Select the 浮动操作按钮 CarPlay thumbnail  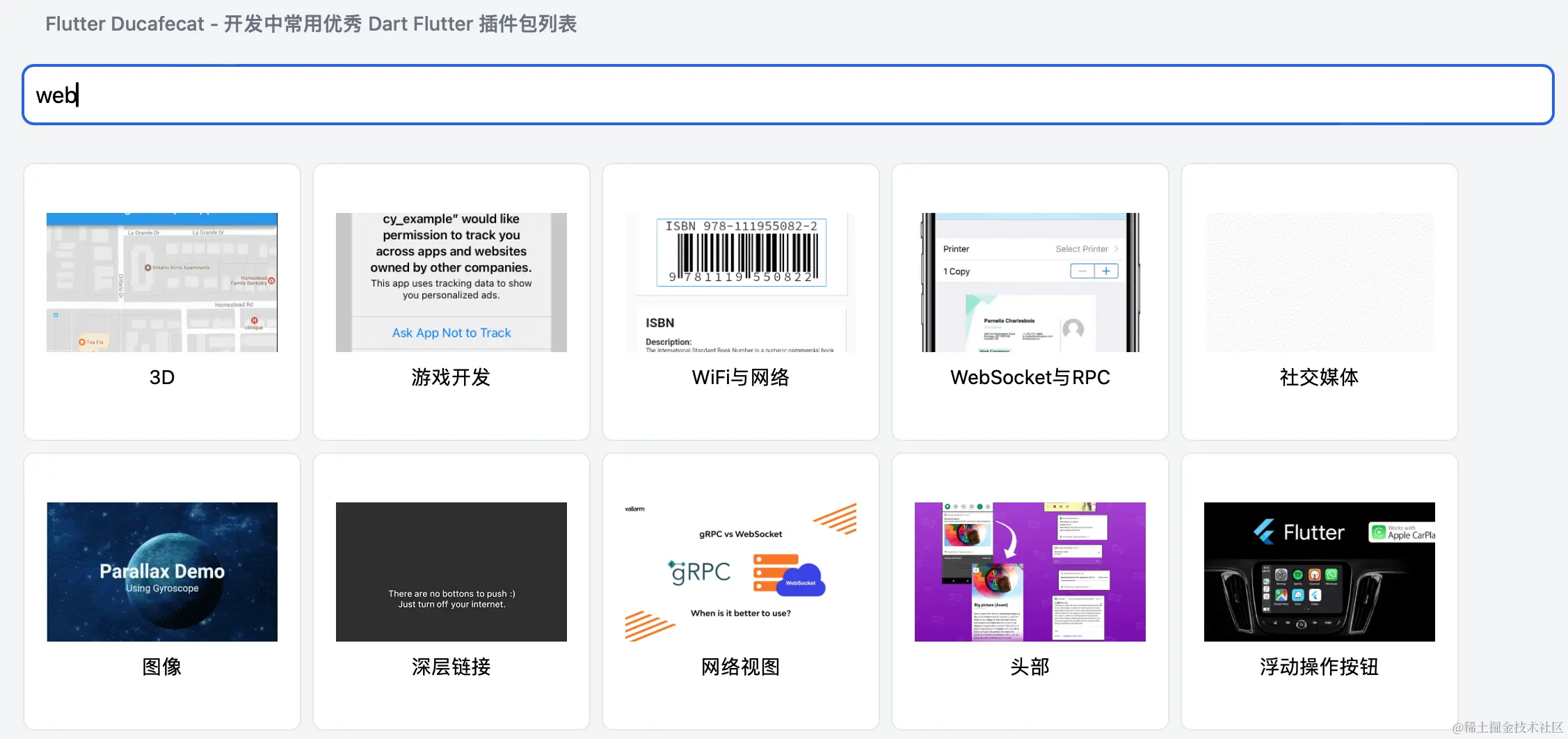tap(1318, 571)
